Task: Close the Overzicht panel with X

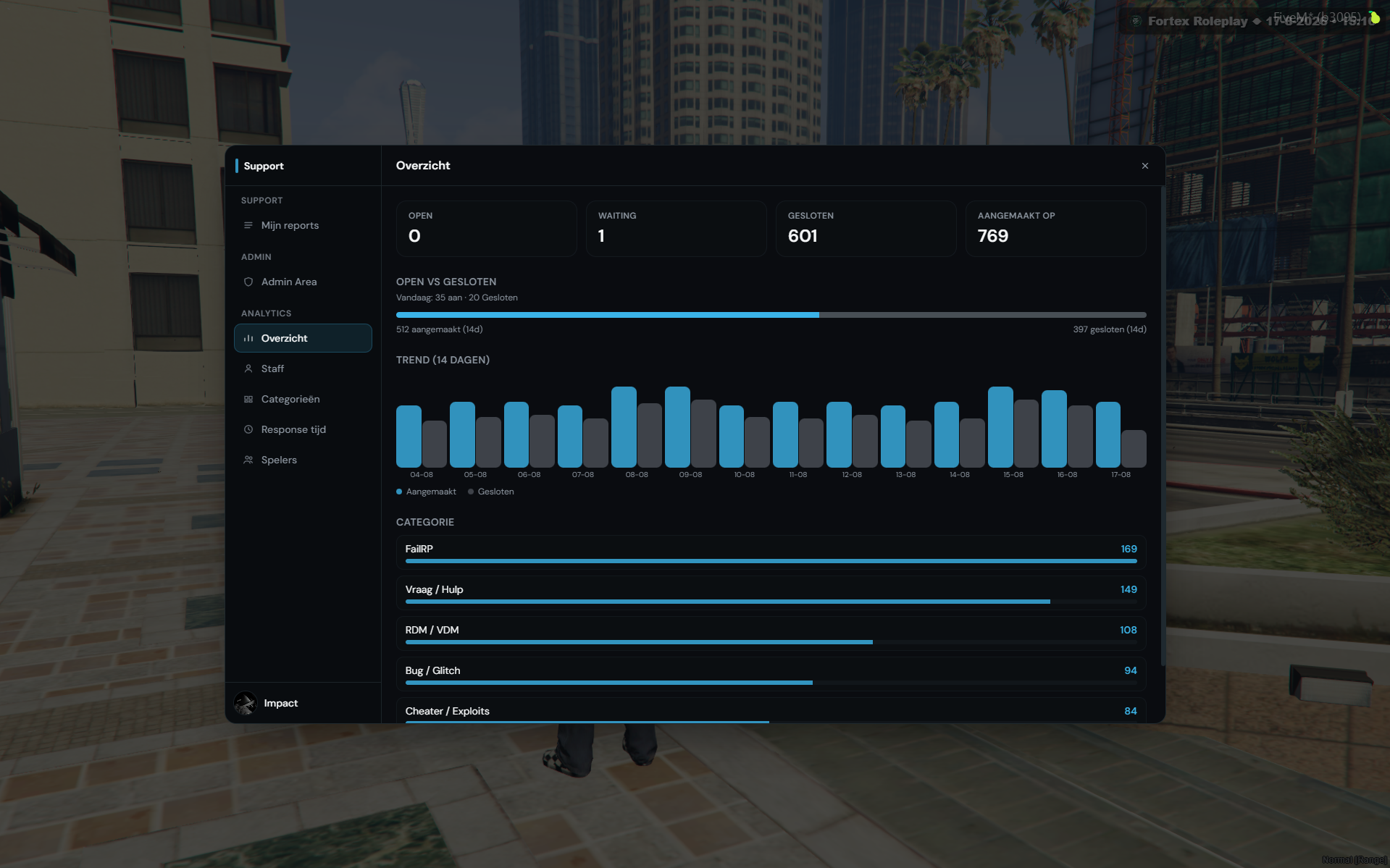Action: point(1145,166)
